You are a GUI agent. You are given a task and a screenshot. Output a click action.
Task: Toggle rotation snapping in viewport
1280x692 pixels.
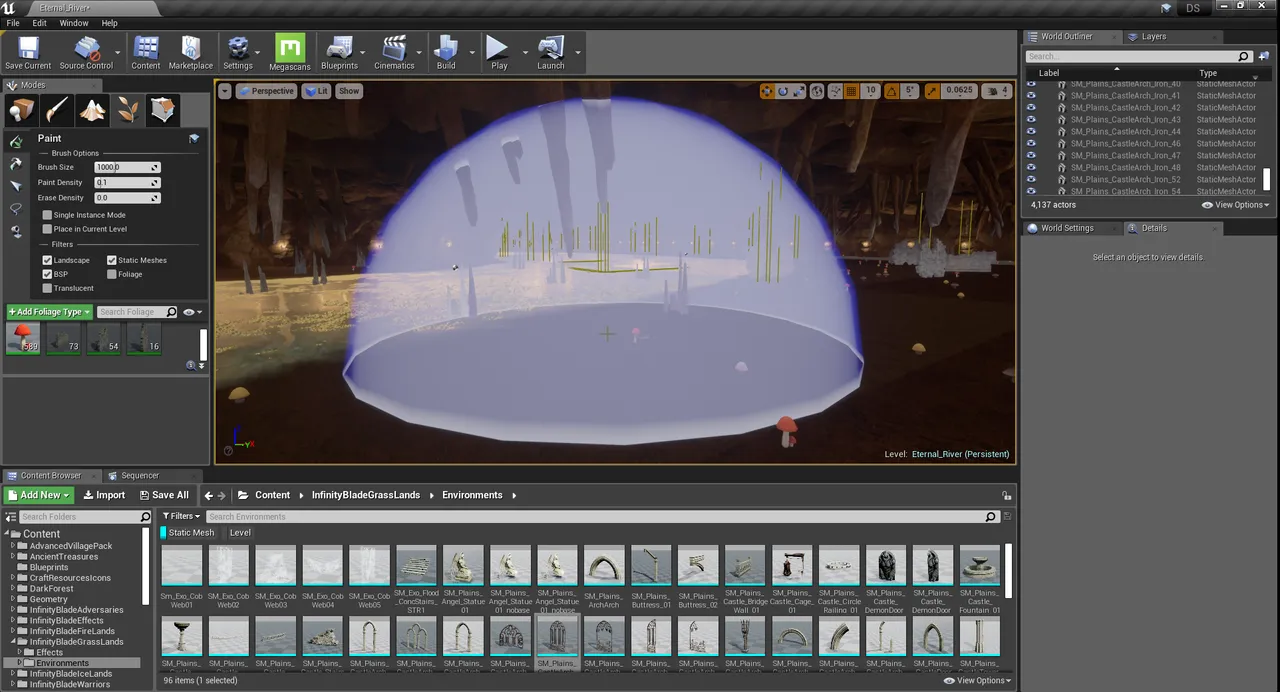[x=892, y=91]
